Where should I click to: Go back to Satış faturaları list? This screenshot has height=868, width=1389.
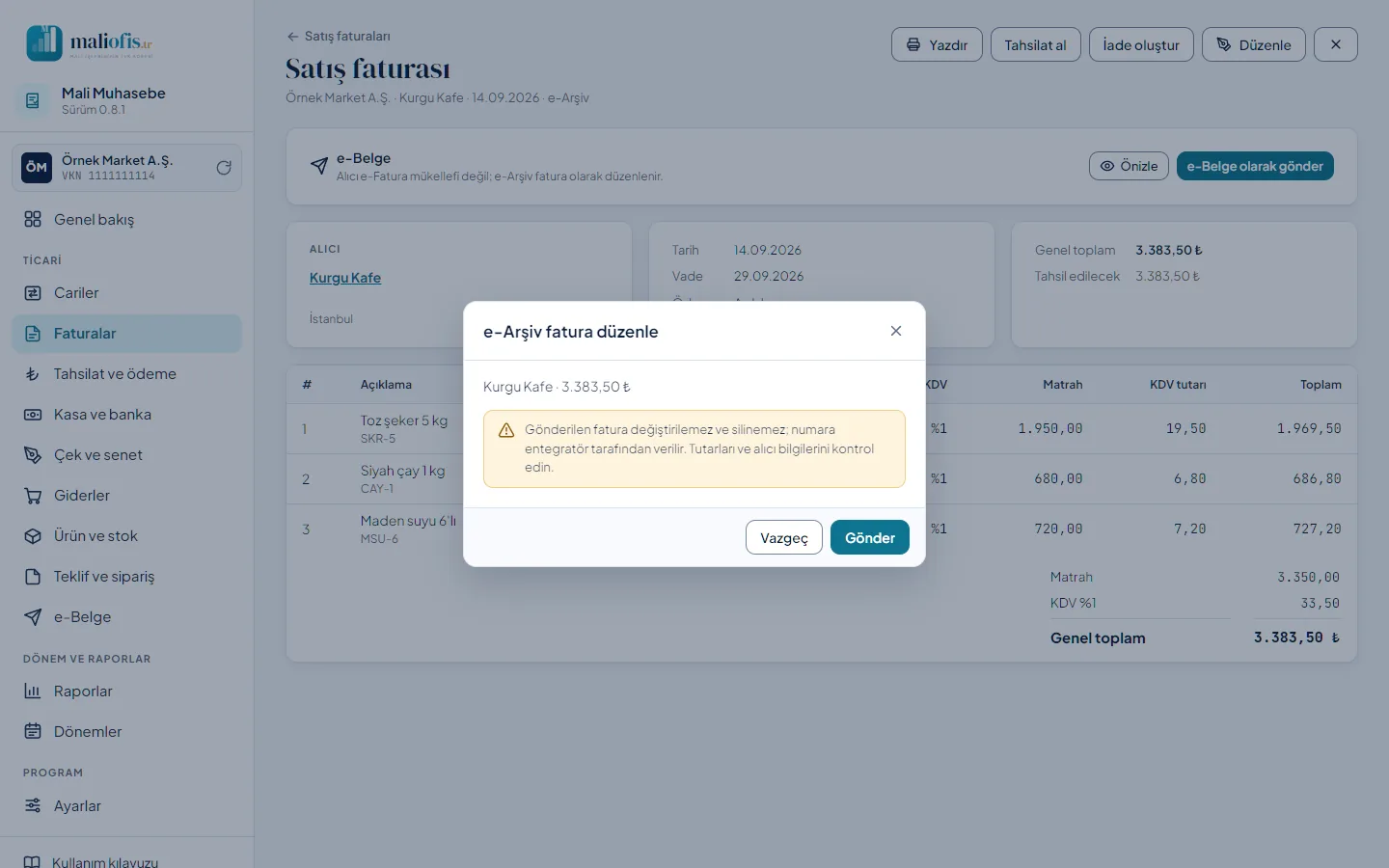click(339, 36)
